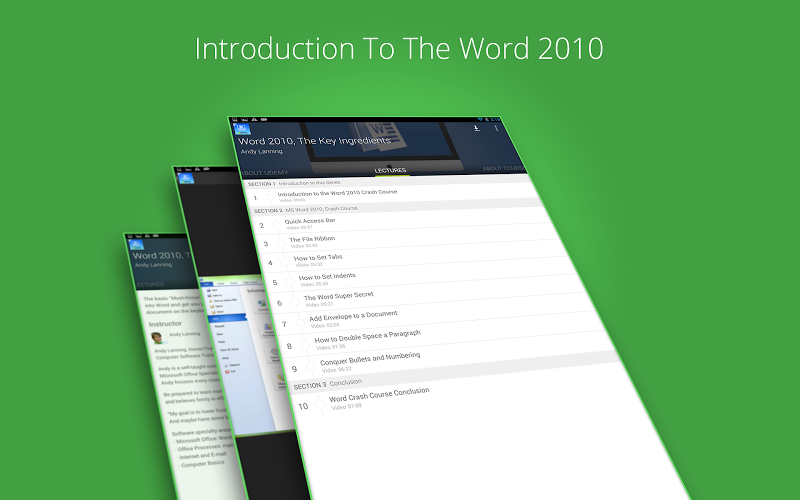The height and width of the screenshot is (500, 800).
Task: Open LECTURES tab on the leftmost screen
Action: tap(150, 284)
